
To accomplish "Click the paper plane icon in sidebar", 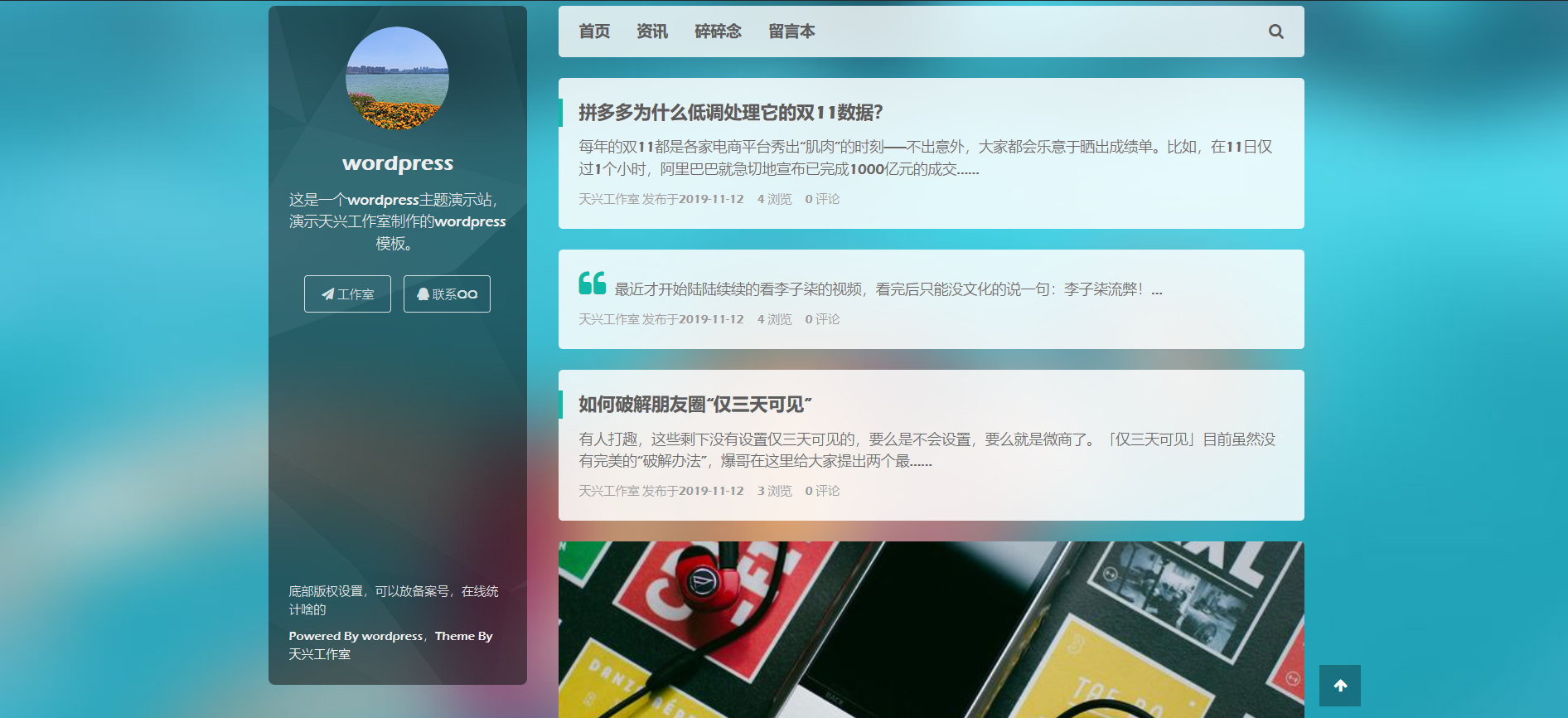I will (328, 294).
